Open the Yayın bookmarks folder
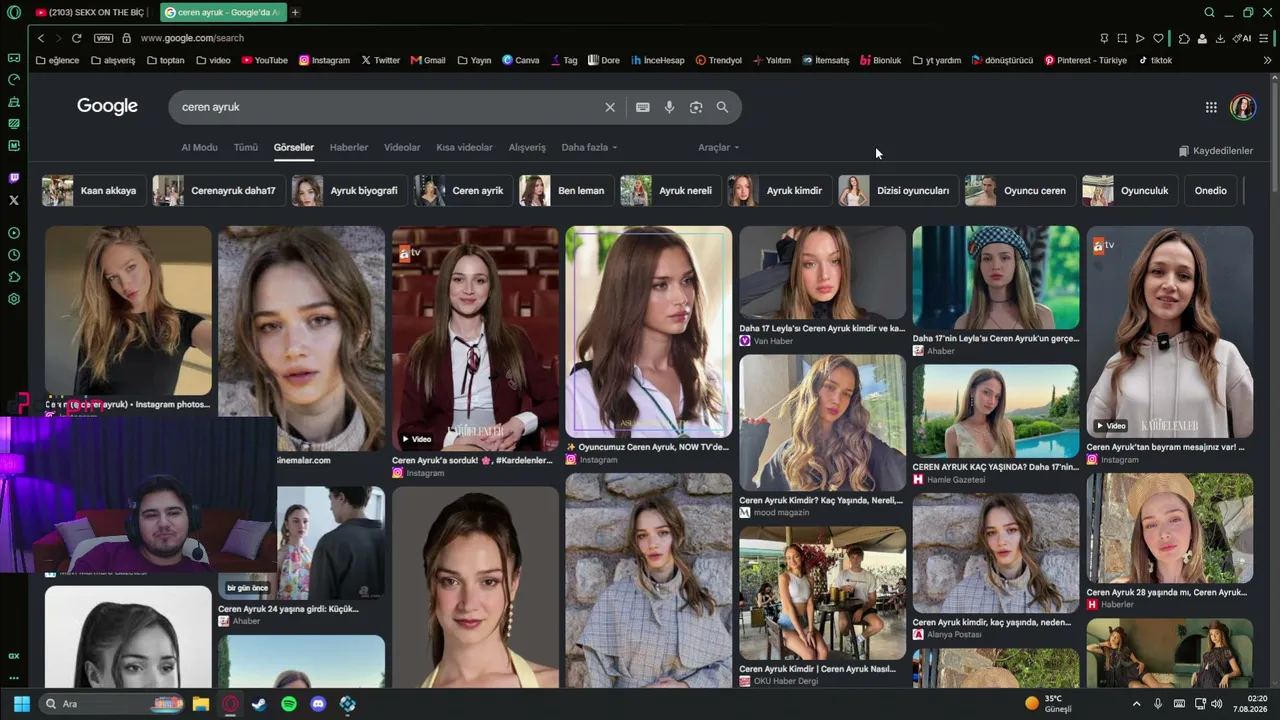Screen dimensions: 1280x720 tap(474, 60)
